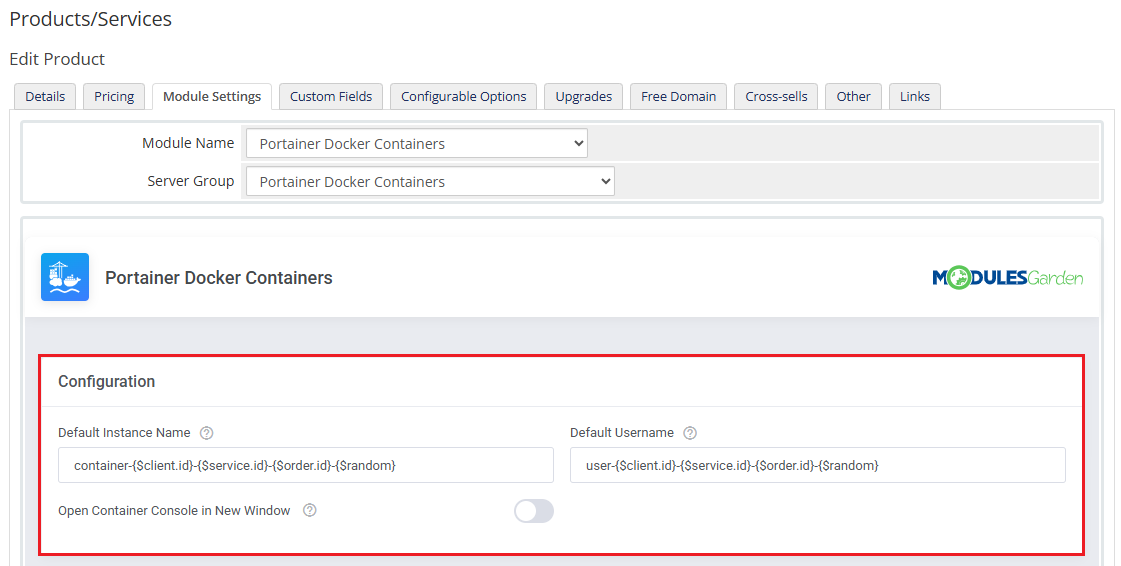Select the Module Settings tab
1121x566 pixels.
click(212, 96)
